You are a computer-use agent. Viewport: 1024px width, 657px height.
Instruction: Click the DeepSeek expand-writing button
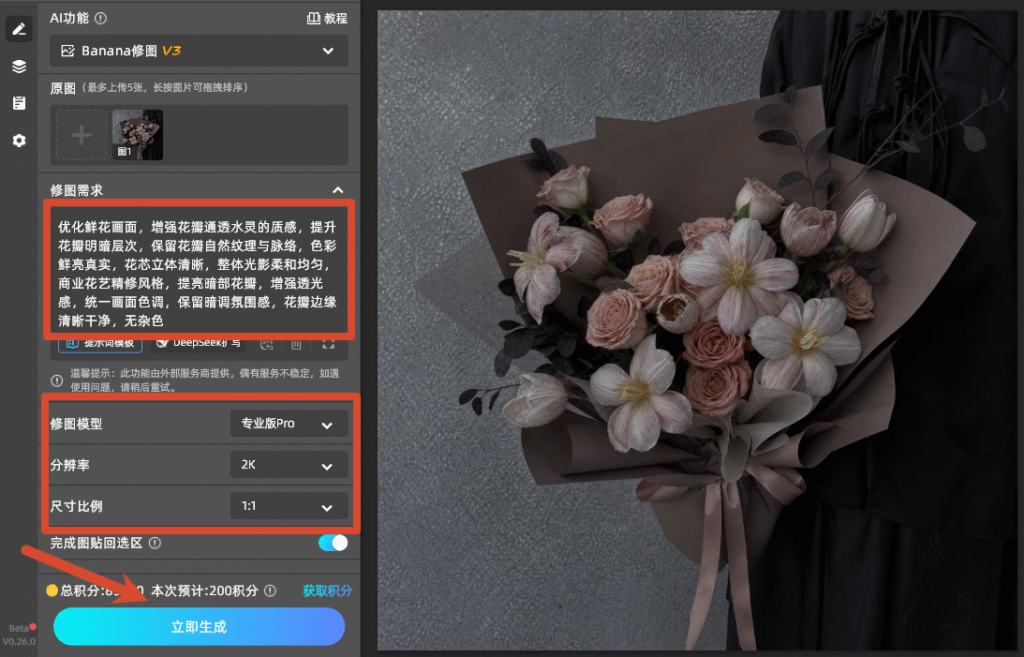(x=199, y=343)
